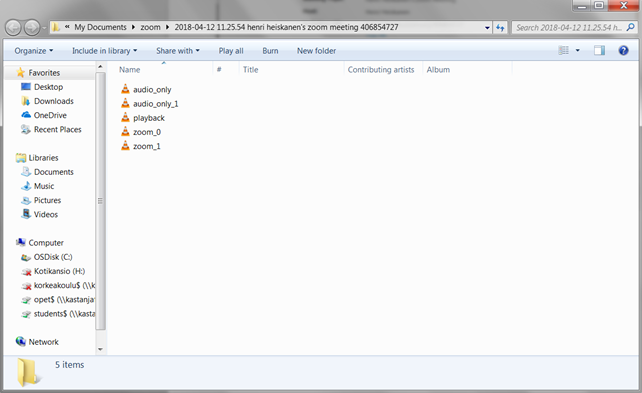The width and height of the screenshot is (642, 393).
Task: Open the Organize menu
Action: [34, 51]
